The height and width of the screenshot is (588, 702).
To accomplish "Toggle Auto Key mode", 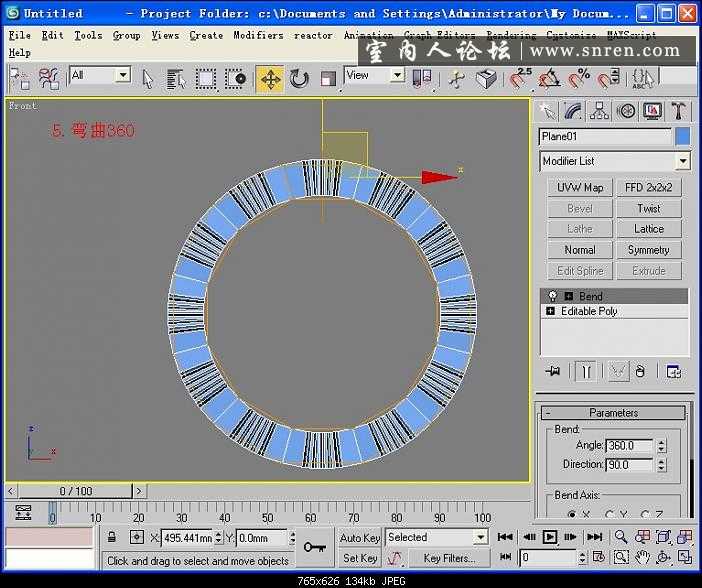I will point(360,537).
